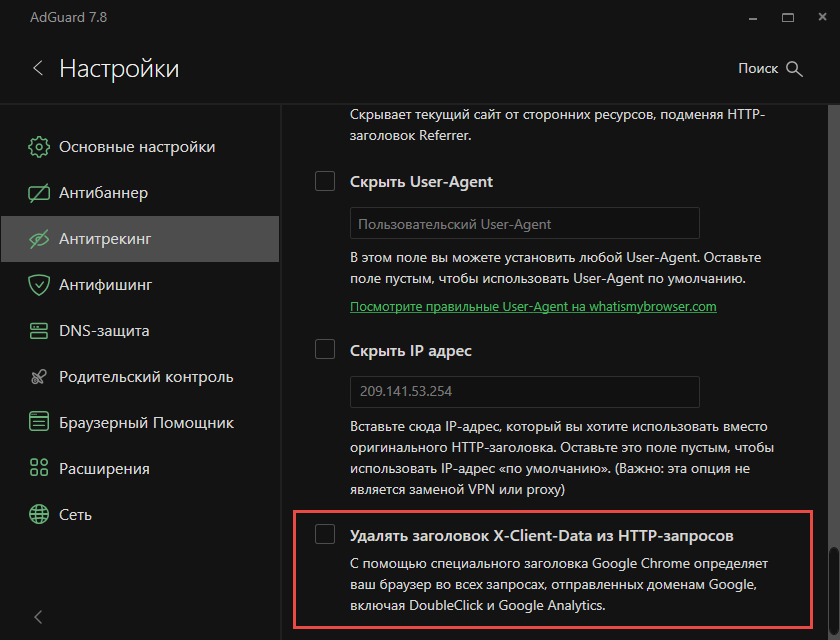Open the Браузерный Помощник section
The height and width of the screenshot is (640, 840).
[38, 422]
